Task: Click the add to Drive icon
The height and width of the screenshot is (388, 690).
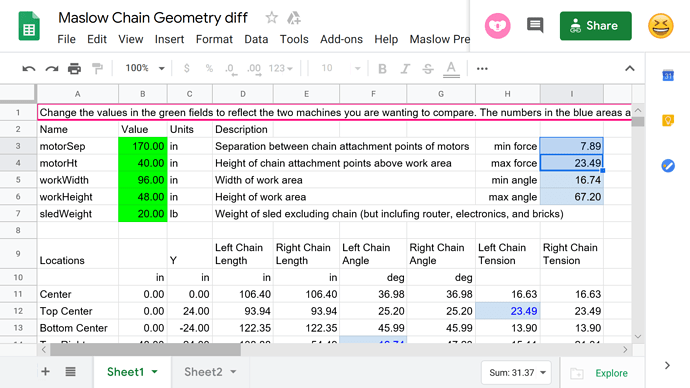Action: coord(294,18)
